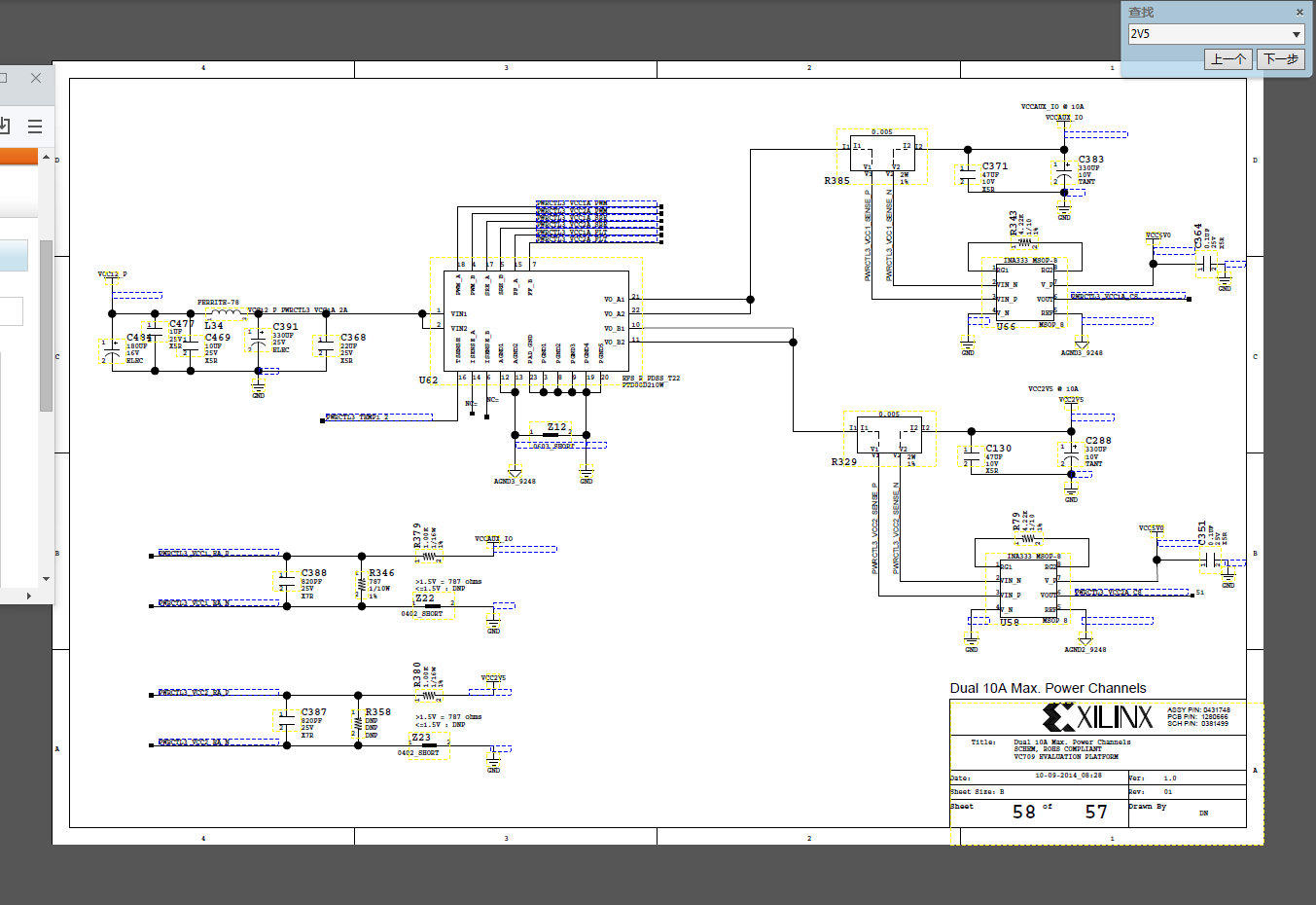Click the heading 'Dual 10A Max. Power Channels'

tap(1048, 688)
